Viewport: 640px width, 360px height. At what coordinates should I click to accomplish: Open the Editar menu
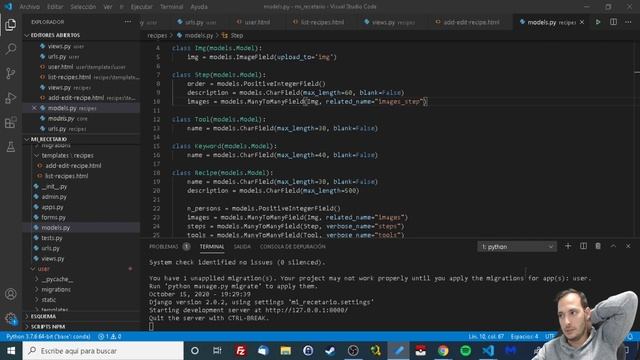click(55, 7)
